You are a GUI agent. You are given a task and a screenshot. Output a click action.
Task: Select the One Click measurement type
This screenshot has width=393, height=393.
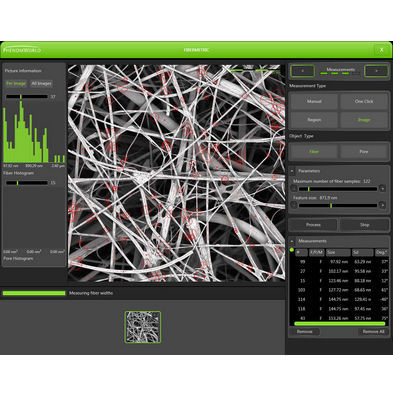pos(364,101)
